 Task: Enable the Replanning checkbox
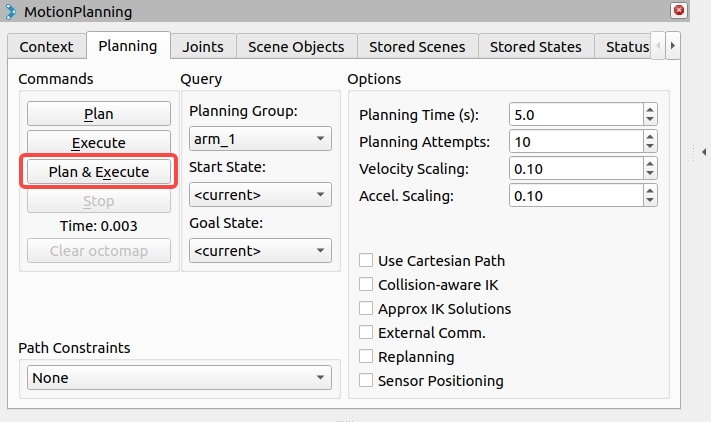point(366,356)
